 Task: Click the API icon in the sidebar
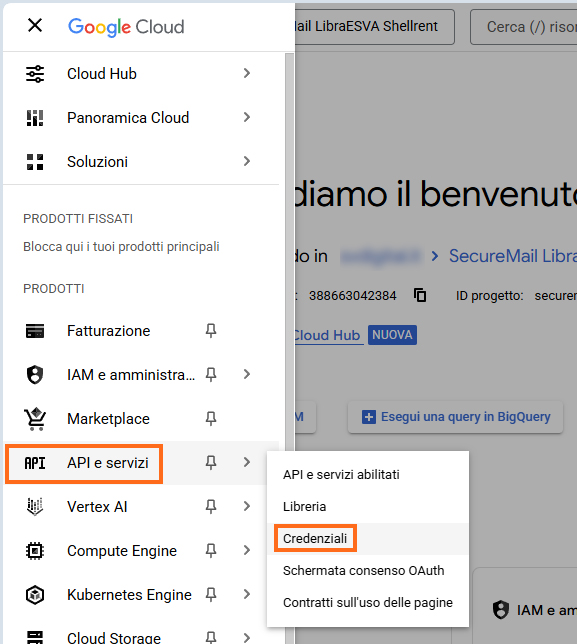[35, 463]
